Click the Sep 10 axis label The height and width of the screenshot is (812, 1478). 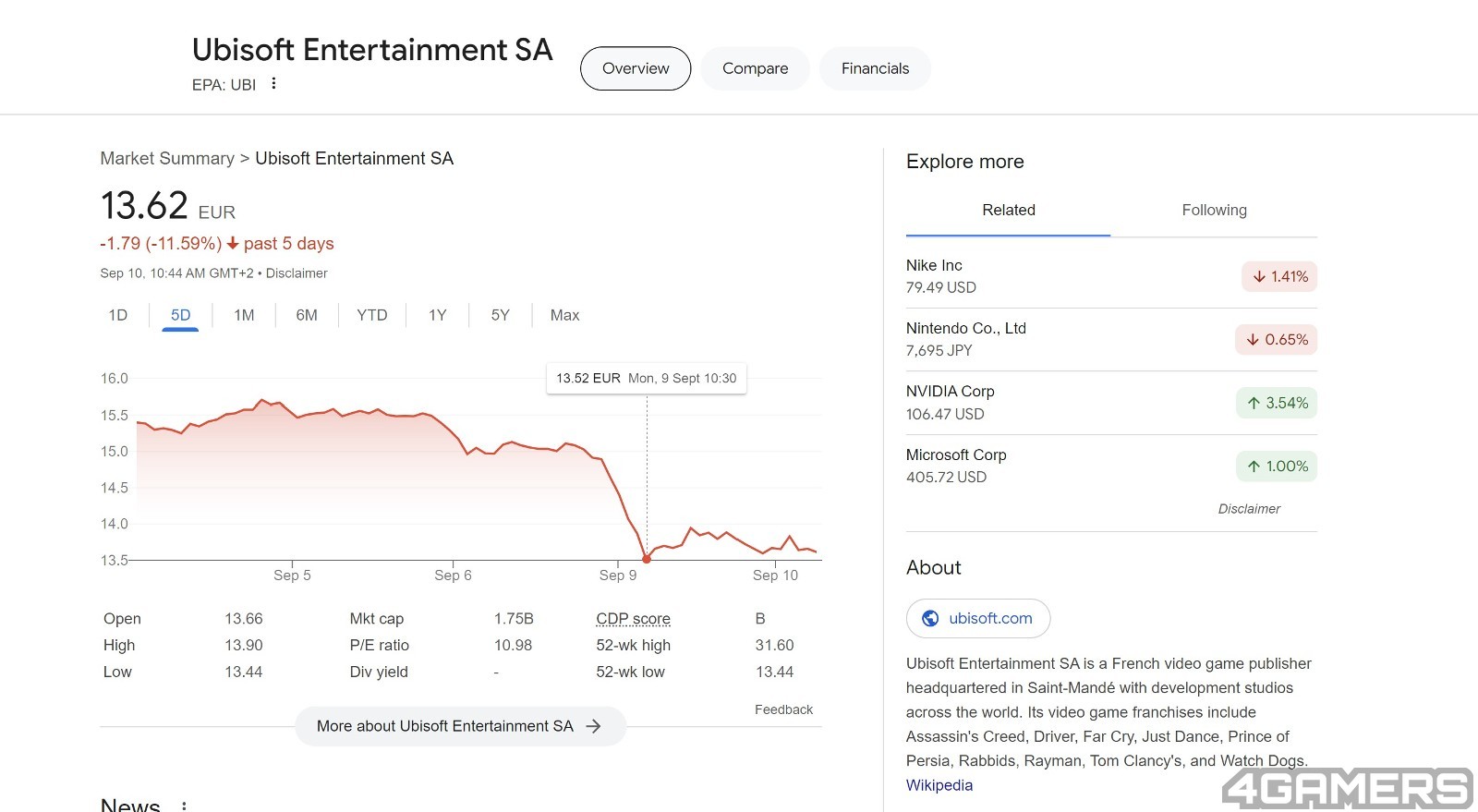click(775, 576)
